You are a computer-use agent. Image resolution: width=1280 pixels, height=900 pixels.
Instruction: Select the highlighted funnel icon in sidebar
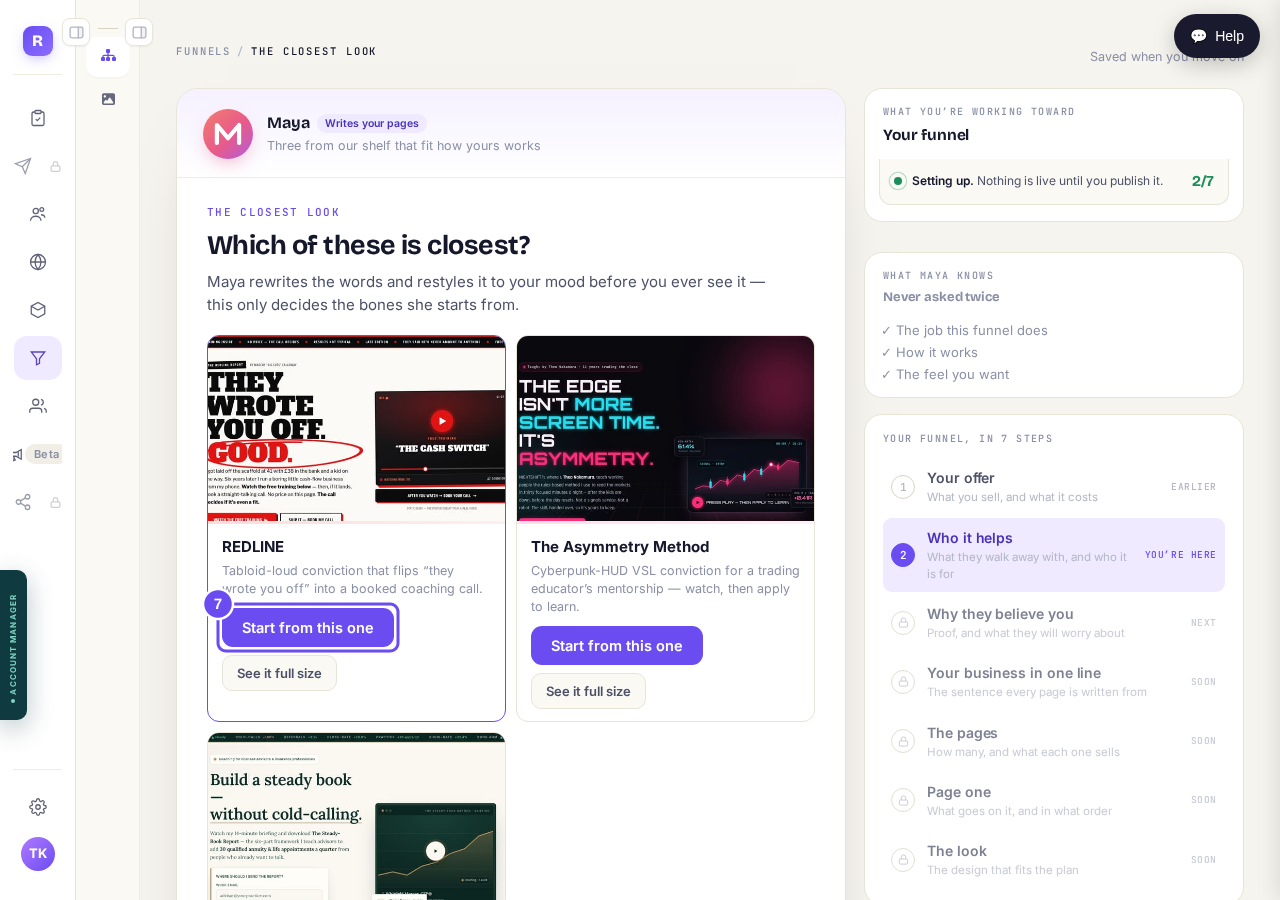coord(38,358)
